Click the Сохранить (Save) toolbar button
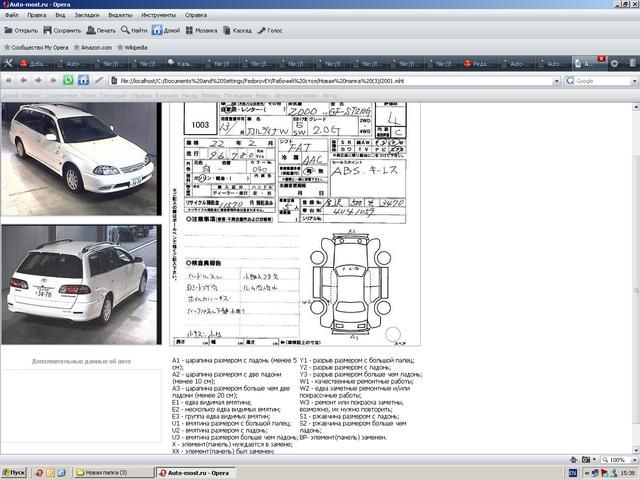 point(62,30)
